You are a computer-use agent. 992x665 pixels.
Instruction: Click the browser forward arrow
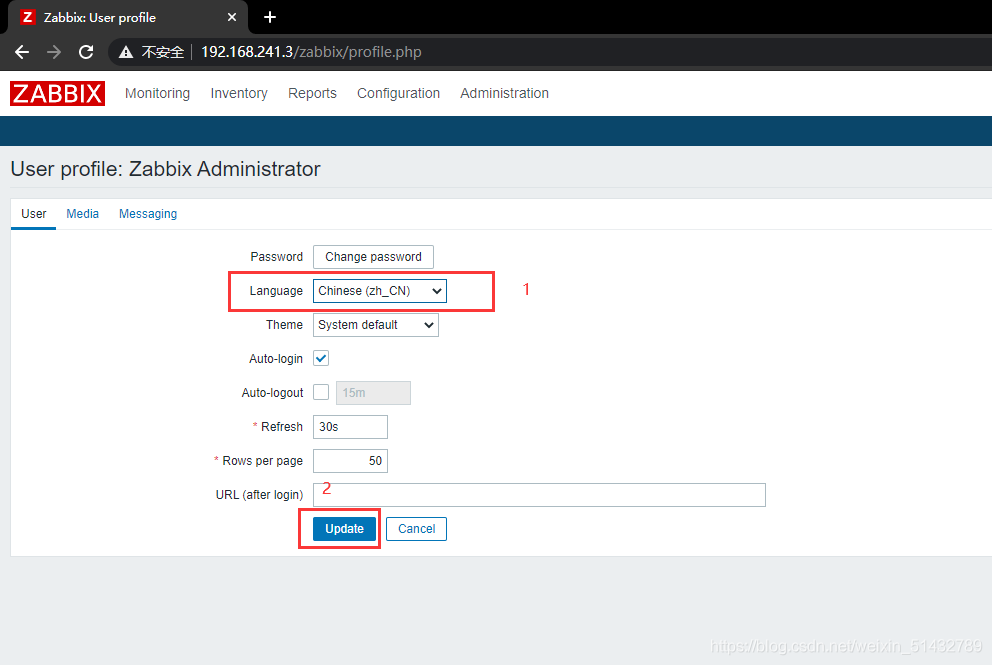point(54,52)
